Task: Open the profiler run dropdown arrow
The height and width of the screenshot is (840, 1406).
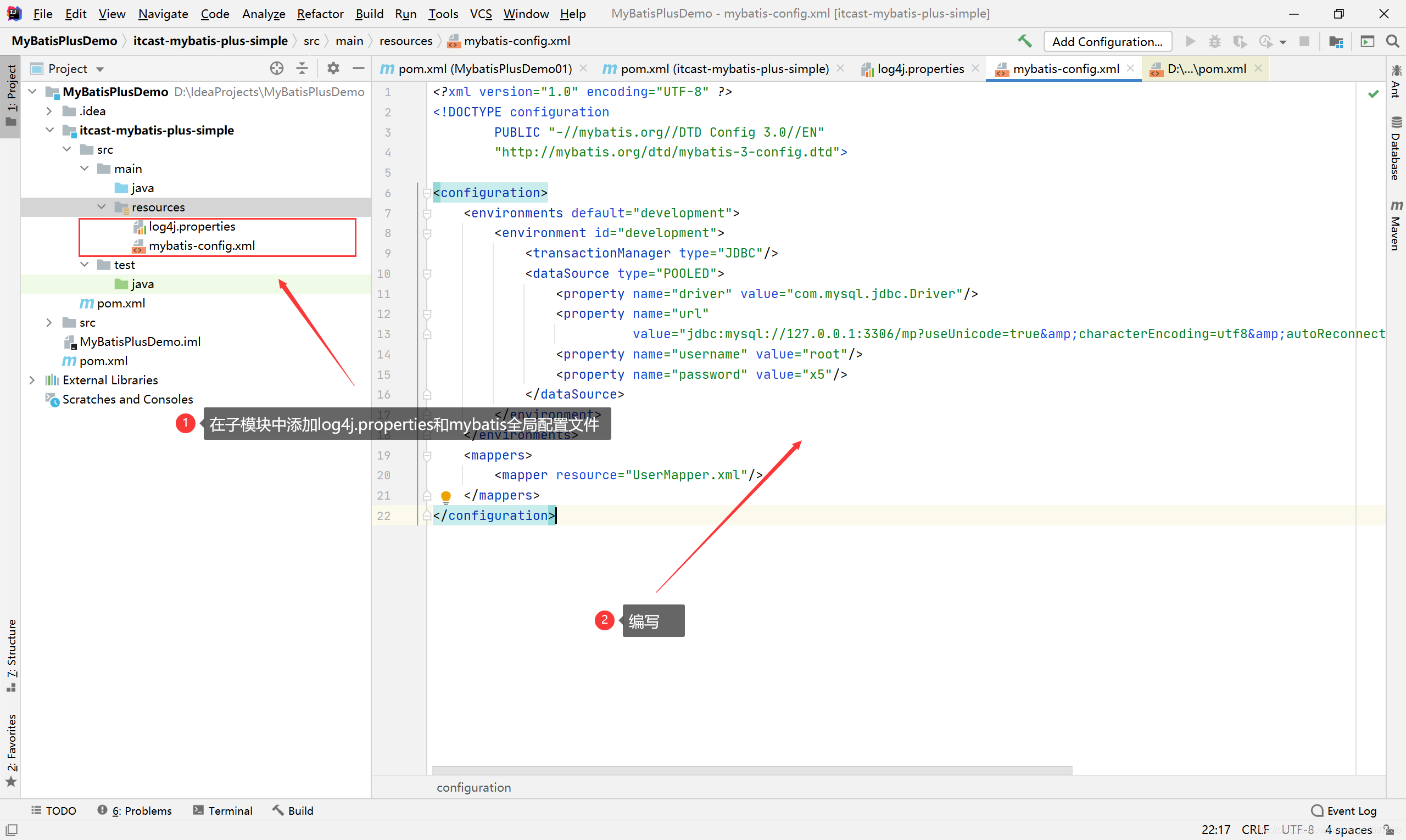Action: click(x=1282, y=42)
